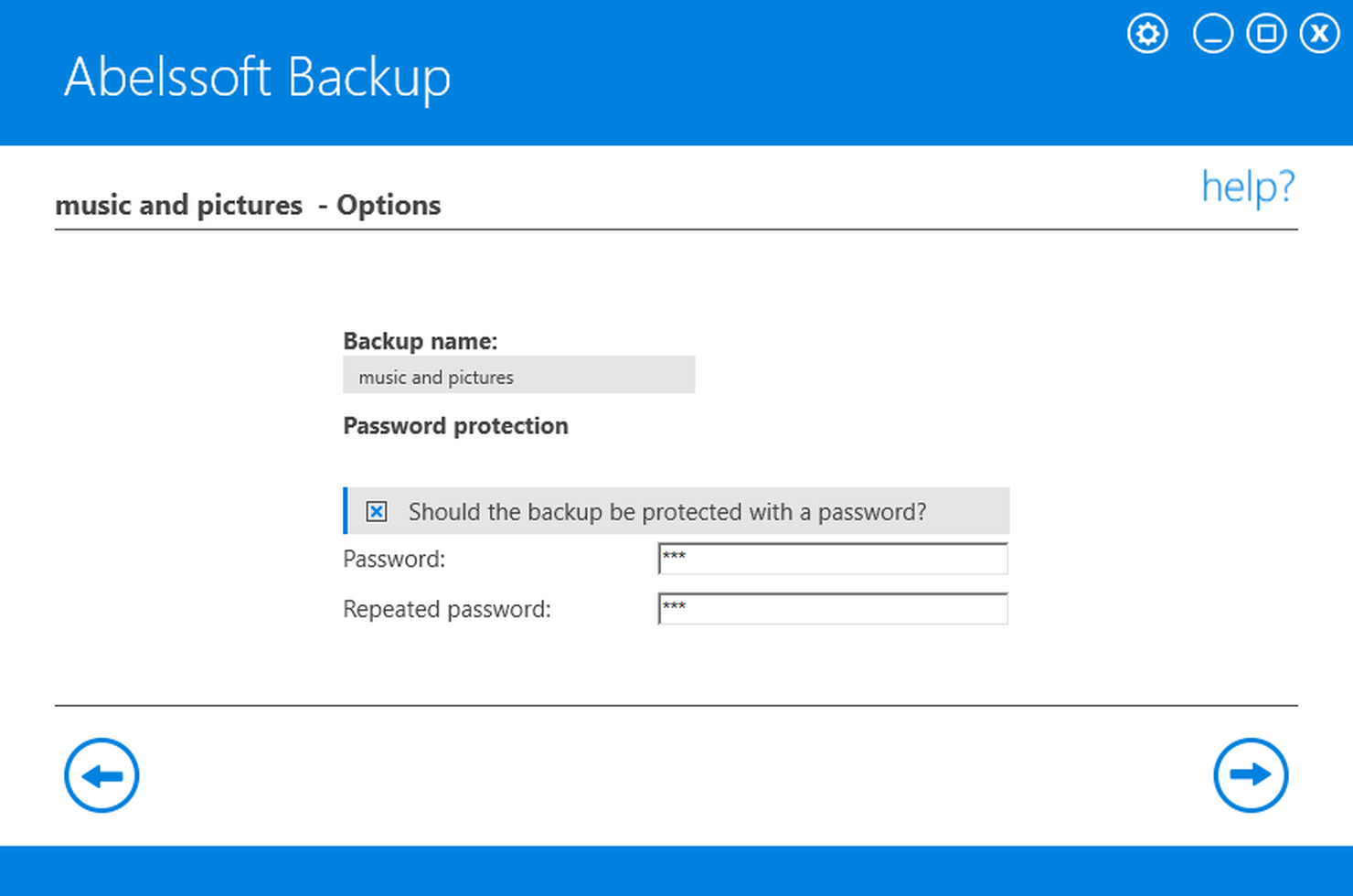Click the 'Backup name:' label

point(420,341)
